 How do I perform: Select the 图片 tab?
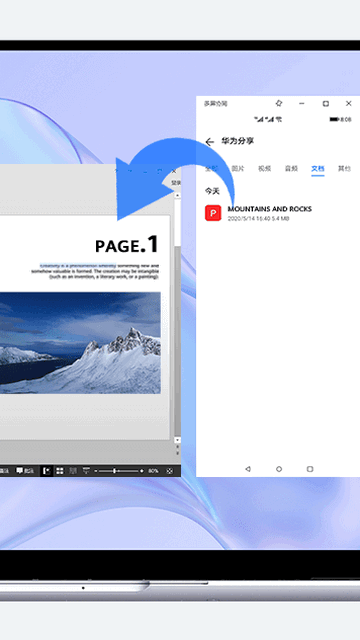238,169
